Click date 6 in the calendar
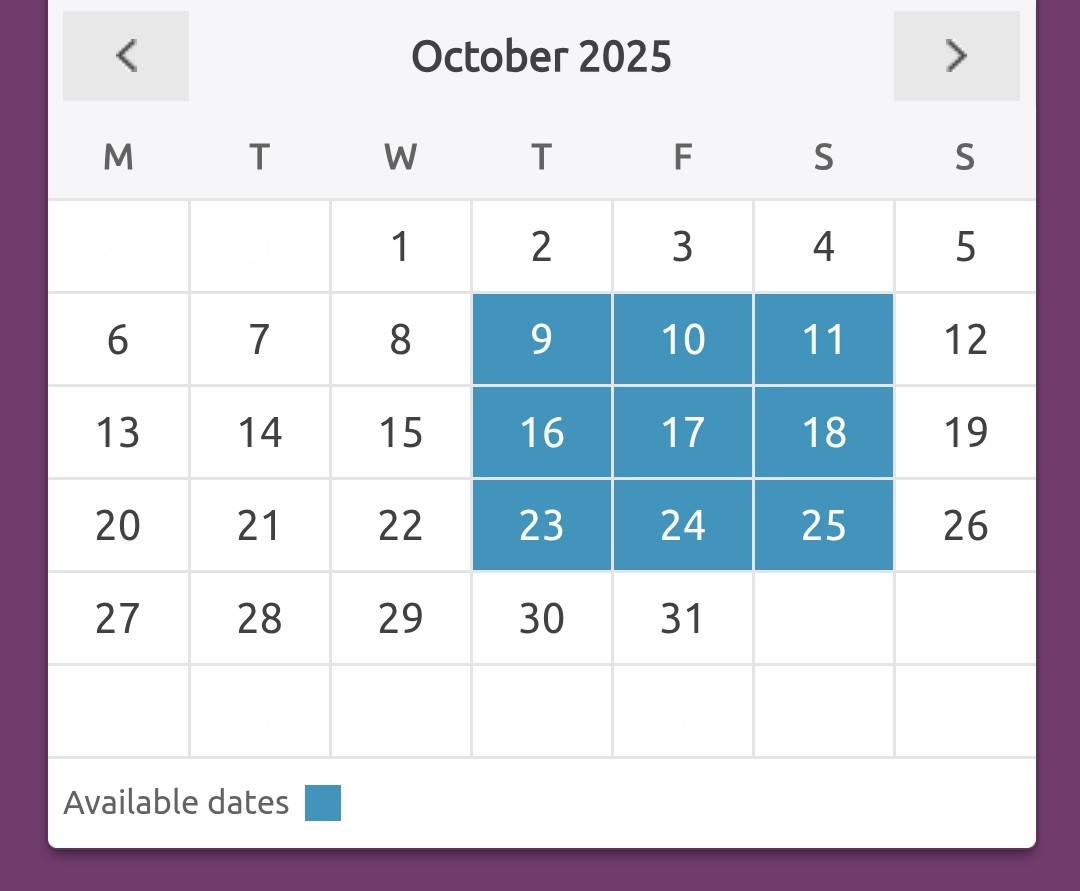The width and height of the screenshot is (1080, 891). coord(118,339)
